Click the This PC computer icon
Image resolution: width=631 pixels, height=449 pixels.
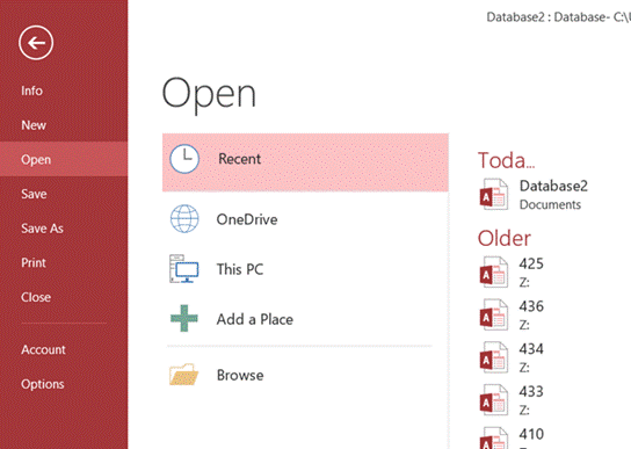(184, 269)
